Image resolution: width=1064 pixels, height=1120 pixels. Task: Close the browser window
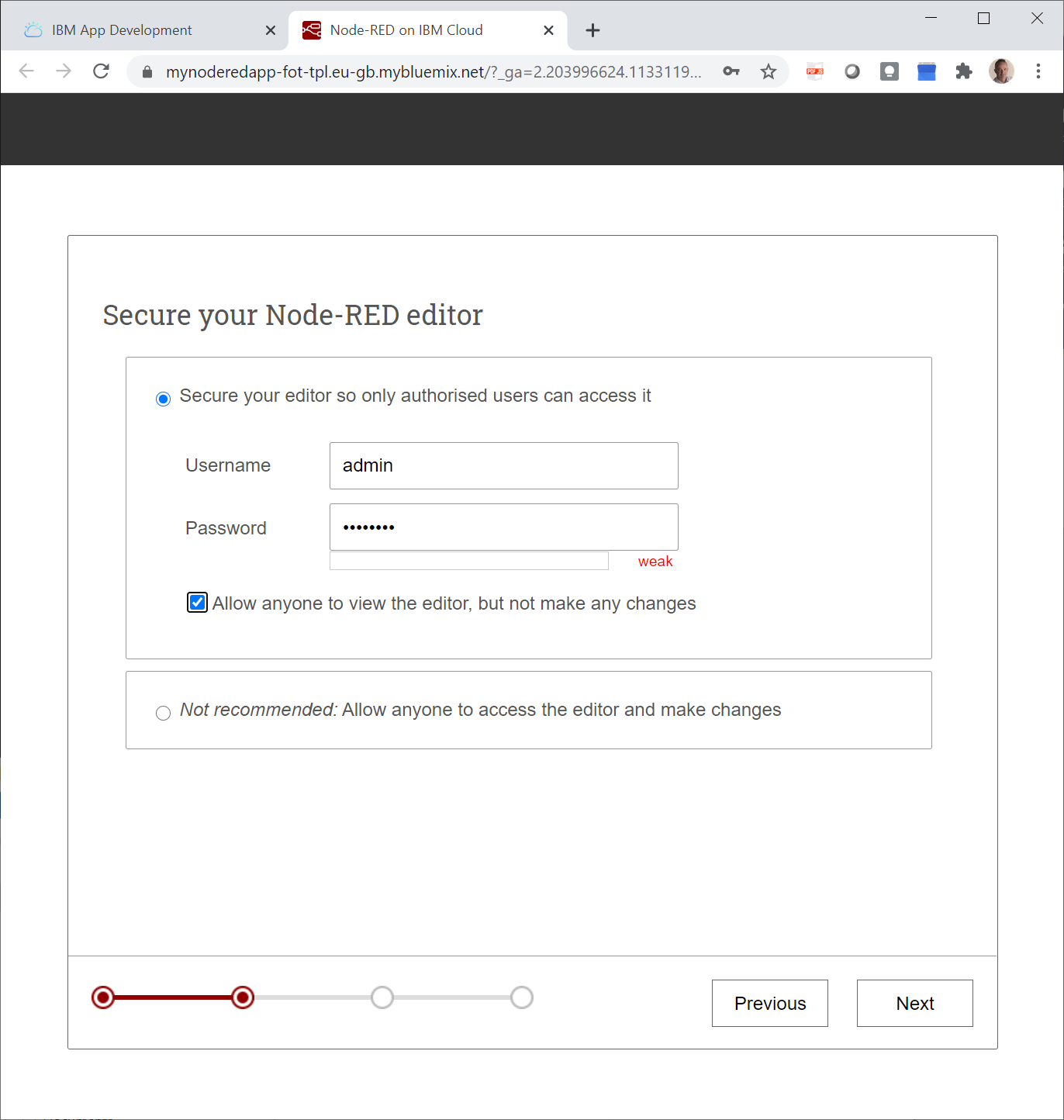coord(1037,18)
